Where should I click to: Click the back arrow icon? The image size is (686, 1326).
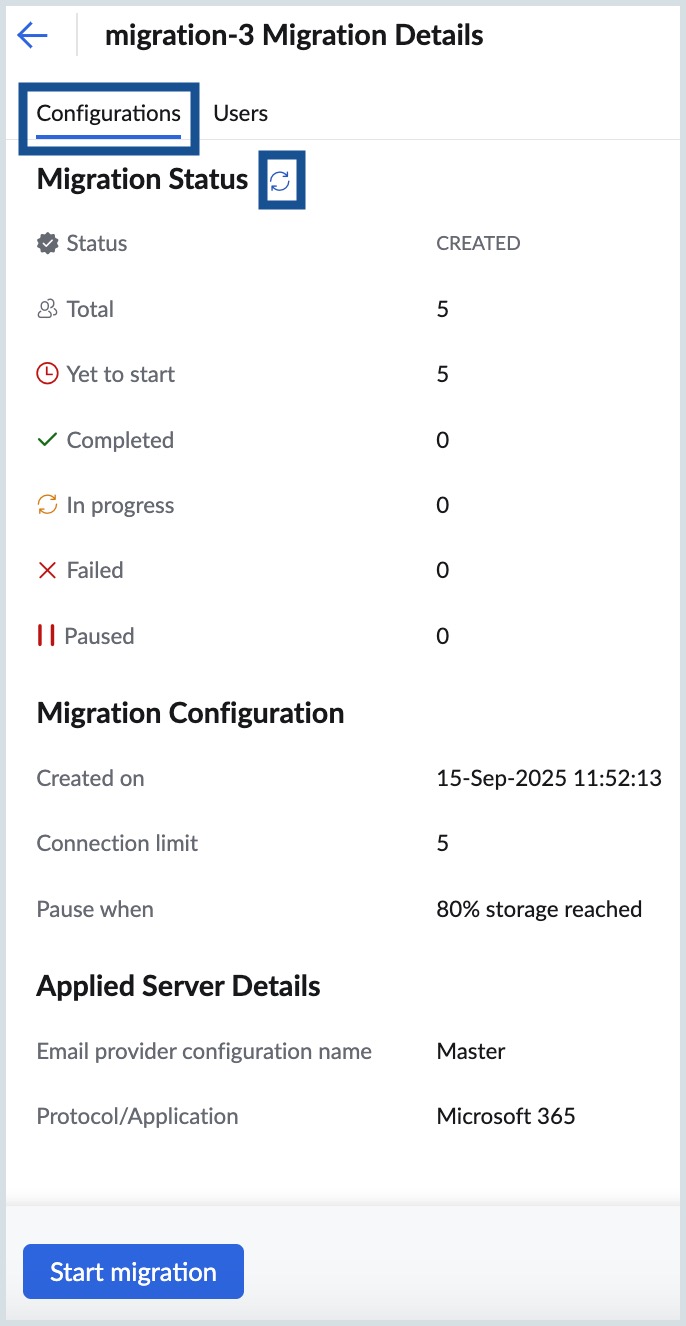32,36
